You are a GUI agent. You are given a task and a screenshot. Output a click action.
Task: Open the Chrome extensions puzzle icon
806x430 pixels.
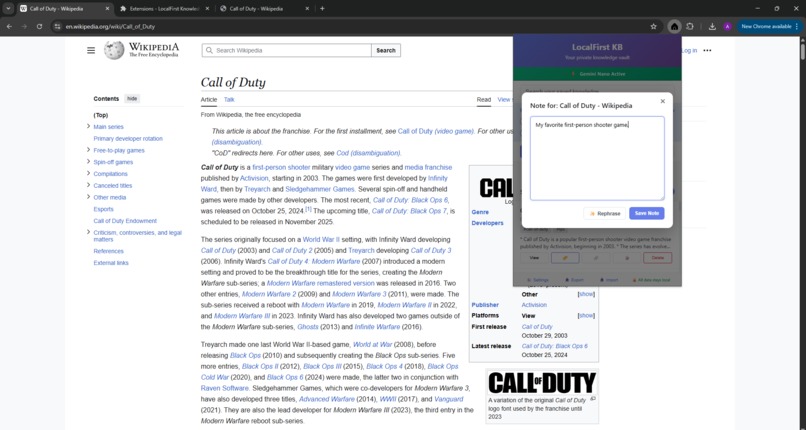click(x=690, y=27)
